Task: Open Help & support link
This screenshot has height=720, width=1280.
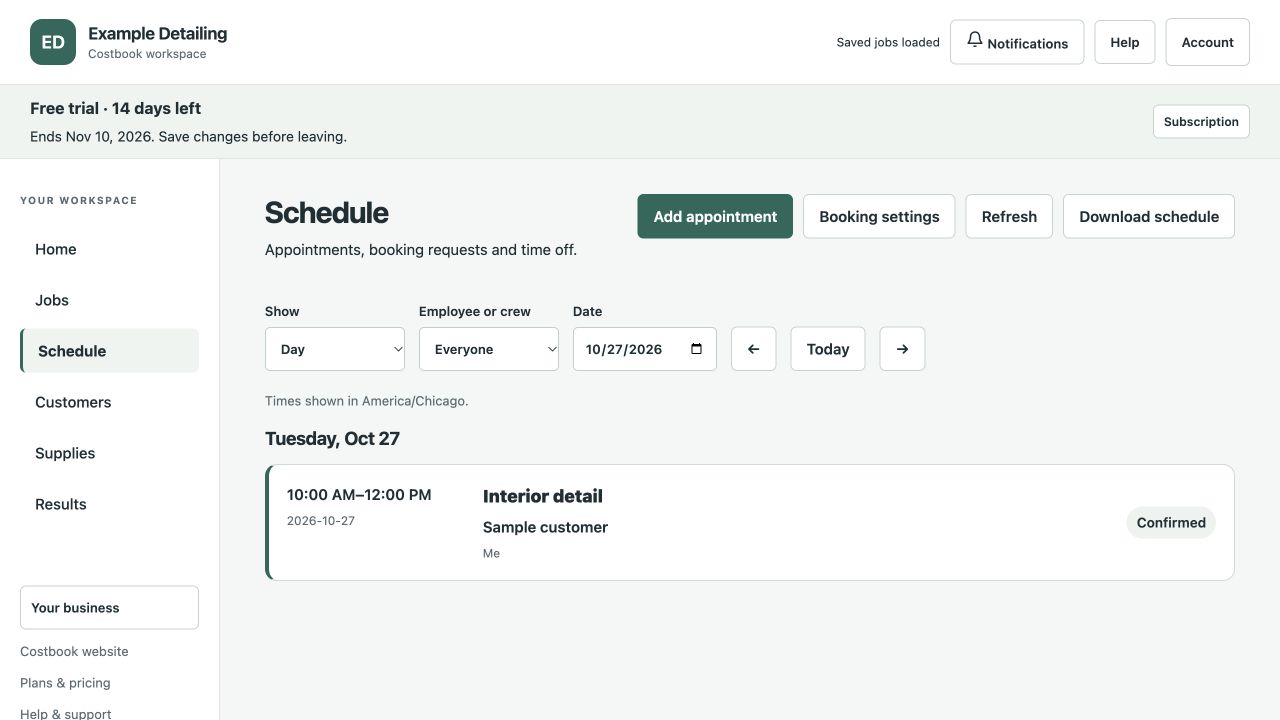Action: point(66,713)
